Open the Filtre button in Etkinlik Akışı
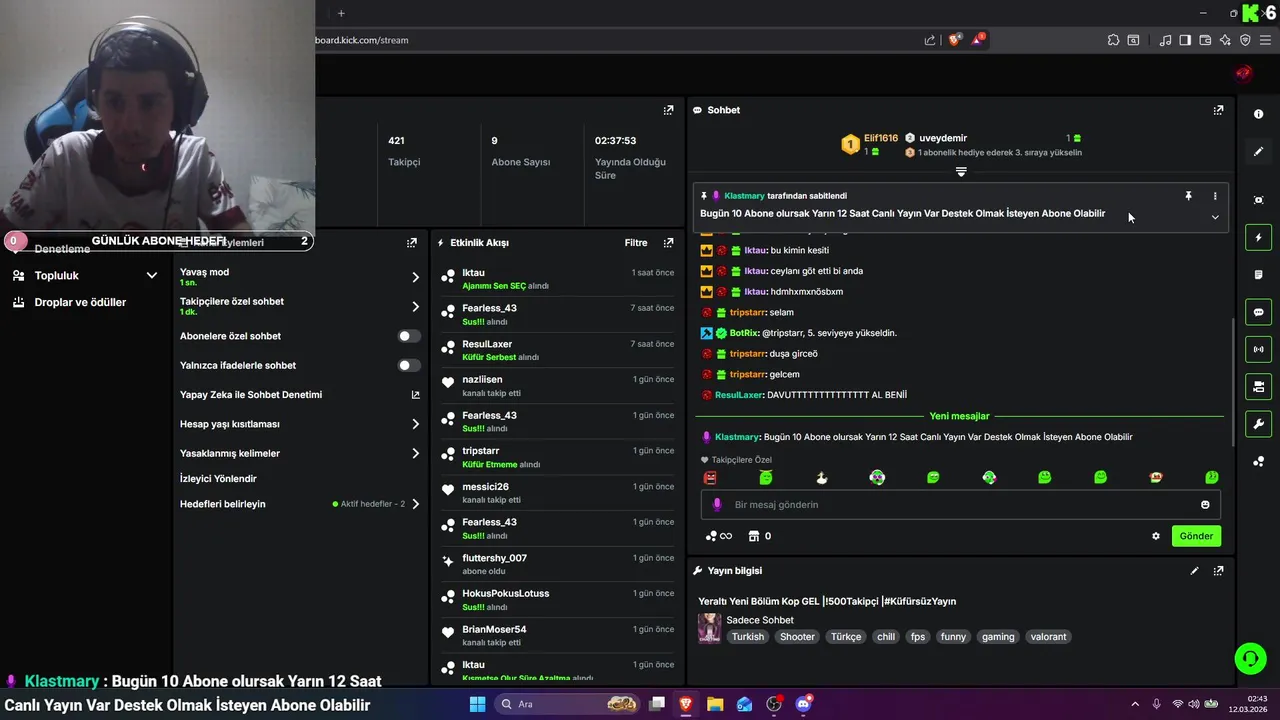 click(x=636, y=243)
